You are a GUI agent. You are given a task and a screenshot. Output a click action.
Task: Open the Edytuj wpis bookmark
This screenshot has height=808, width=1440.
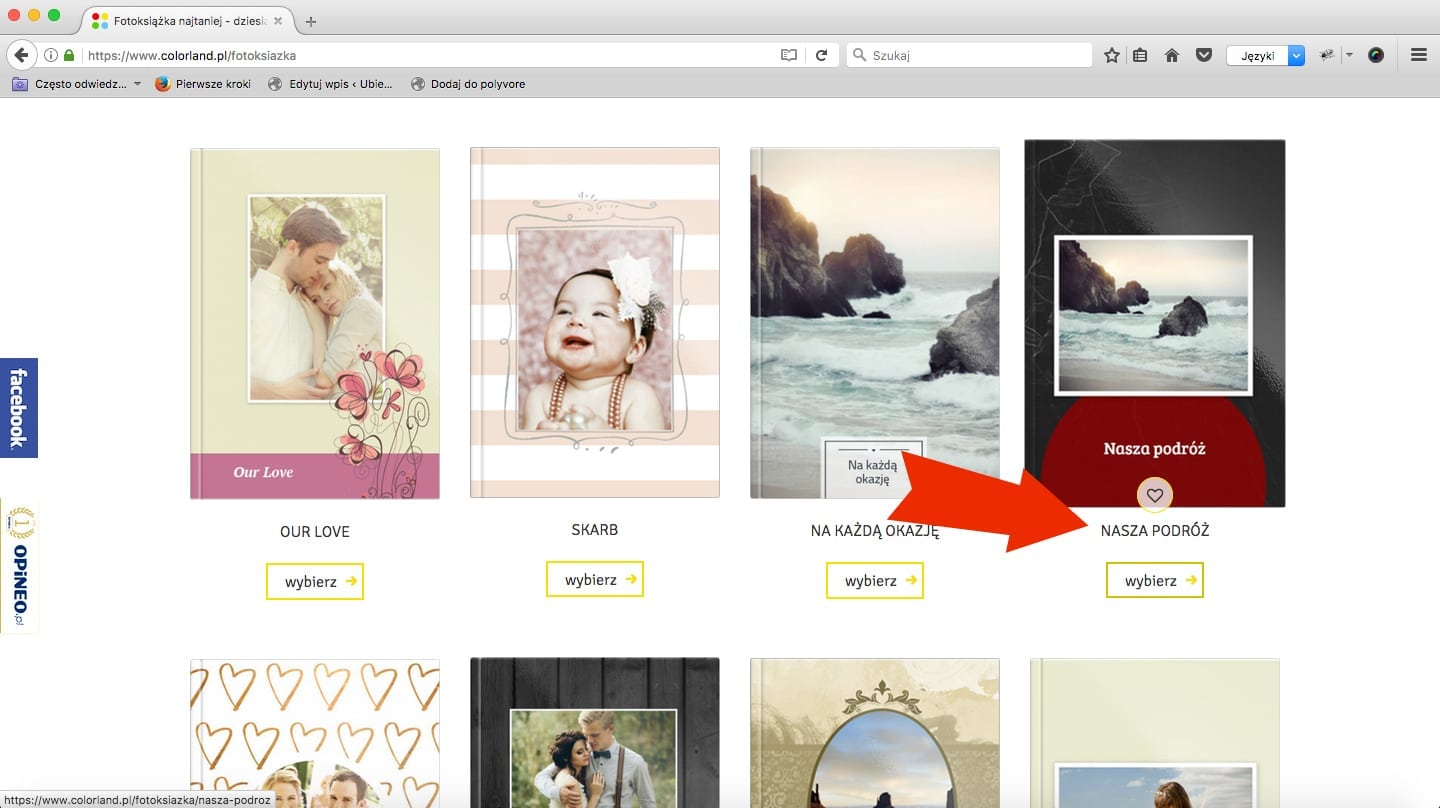(330, 84)
